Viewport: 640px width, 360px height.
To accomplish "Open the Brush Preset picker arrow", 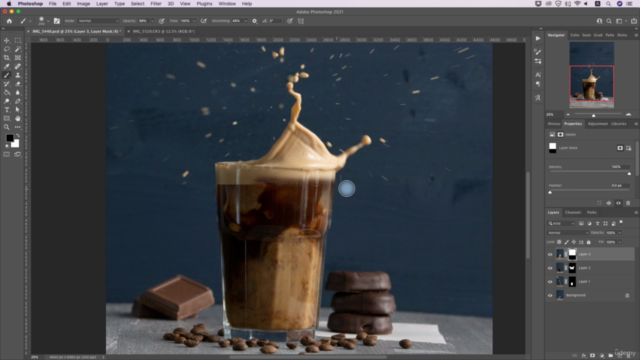I will [x=48, y=21].
